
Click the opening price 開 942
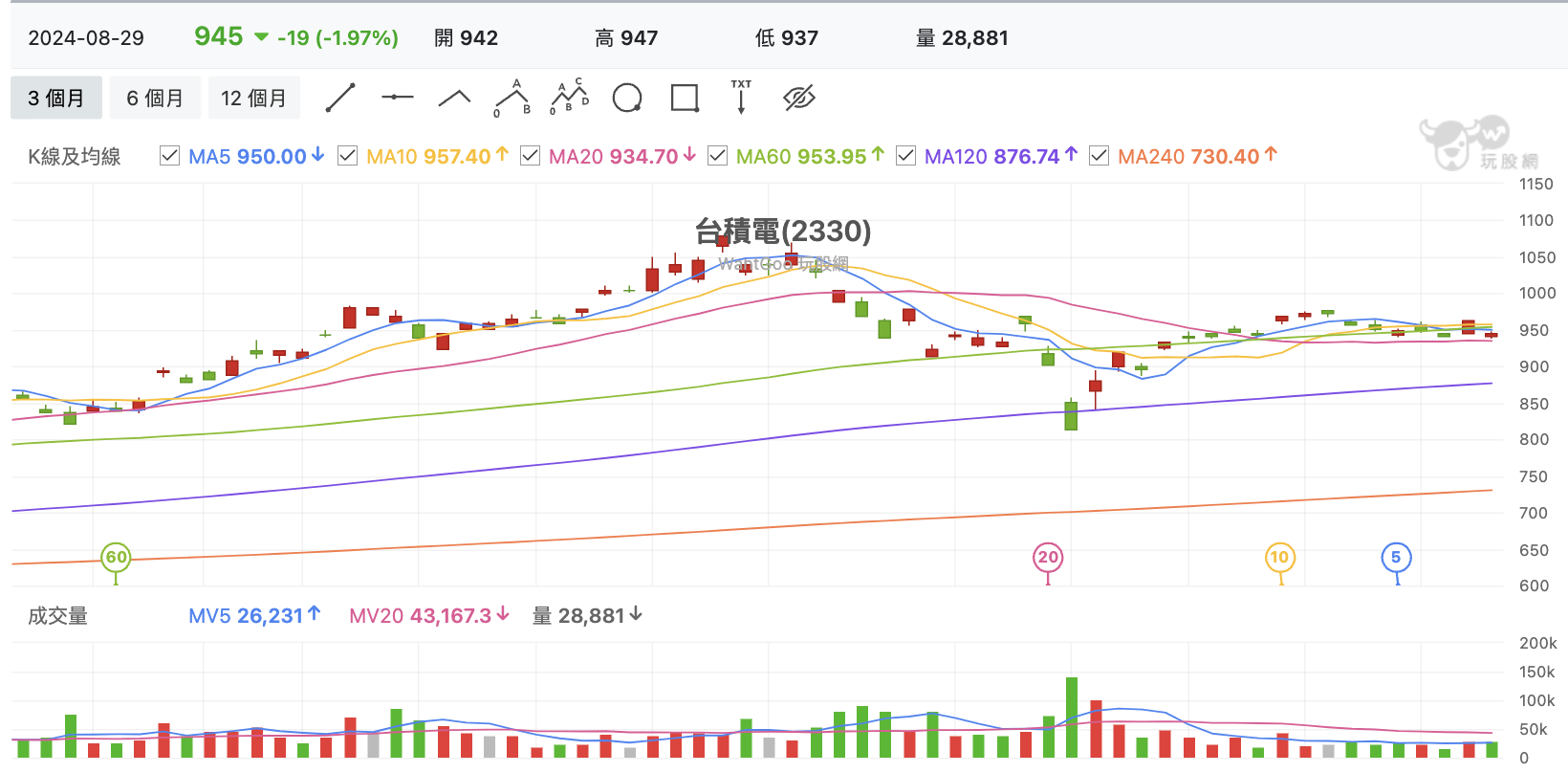coord(467,38)
